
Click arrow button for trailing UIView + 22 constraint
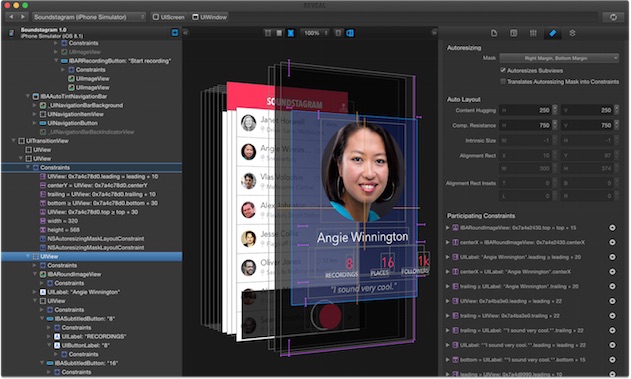point(612,315)
